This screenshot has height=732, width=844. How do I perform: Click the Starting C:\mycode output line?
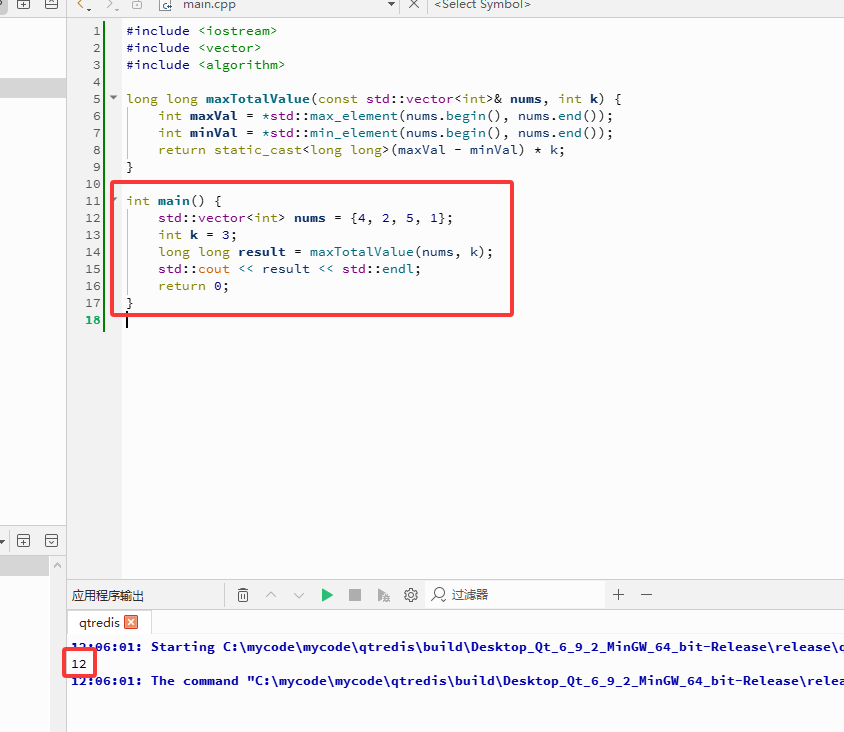[x=457, y=647]
